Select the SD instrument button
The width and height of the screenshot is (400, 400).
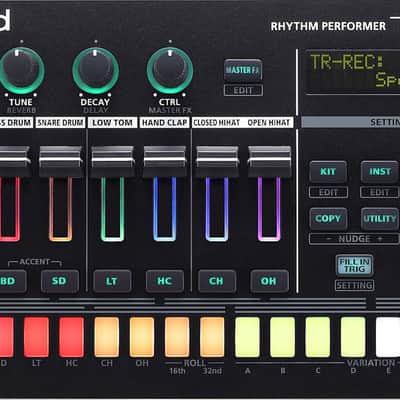(x=60, y=281)
